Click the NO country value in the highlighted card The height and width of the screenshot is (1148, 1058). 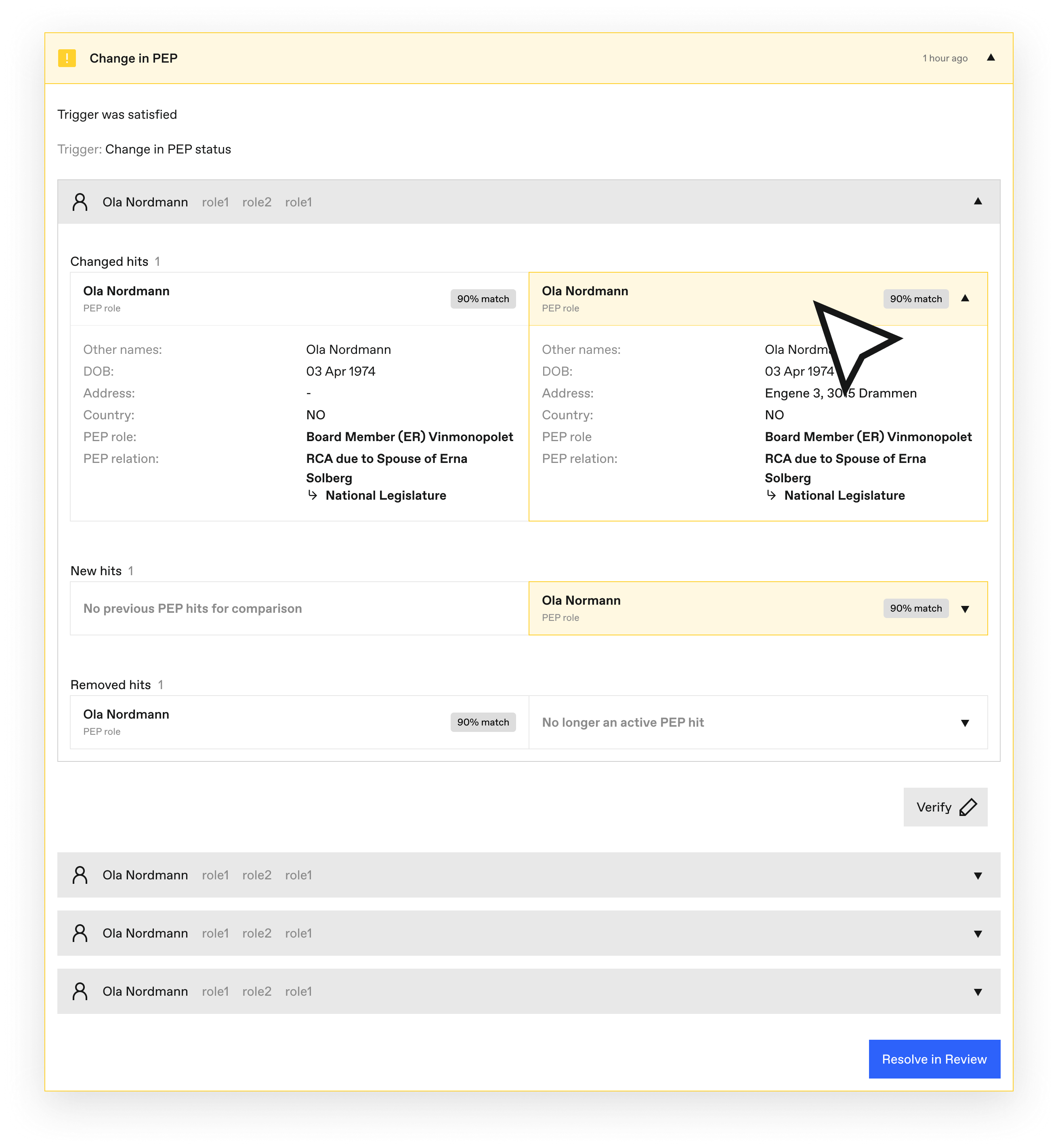(x=774, y=414)
